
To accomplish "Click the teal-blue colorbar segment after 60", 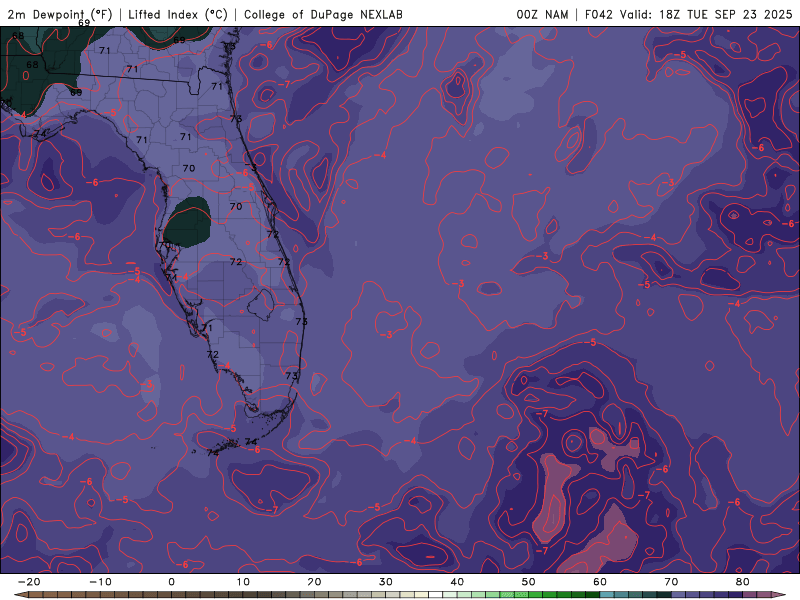I will tap(607, 594).
